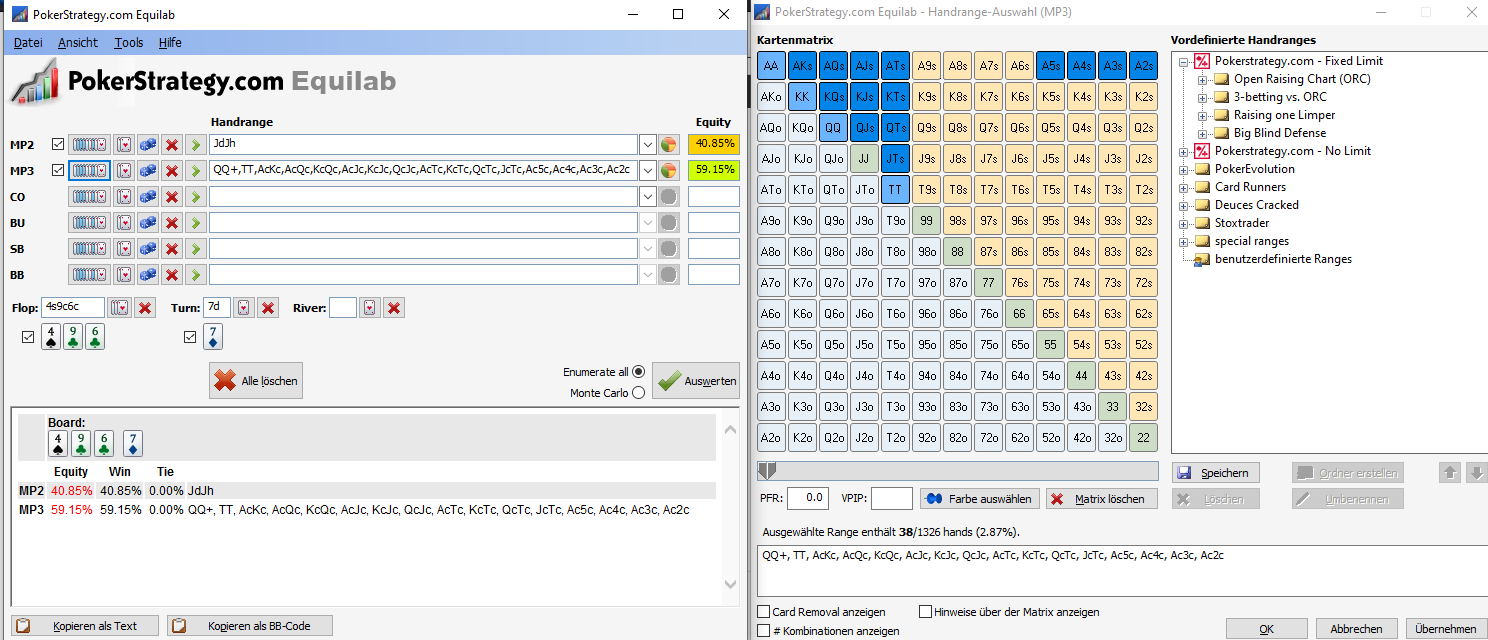Select Monte Carlo radio button
Screen dimensions: 1488x640
pos(639,393)
